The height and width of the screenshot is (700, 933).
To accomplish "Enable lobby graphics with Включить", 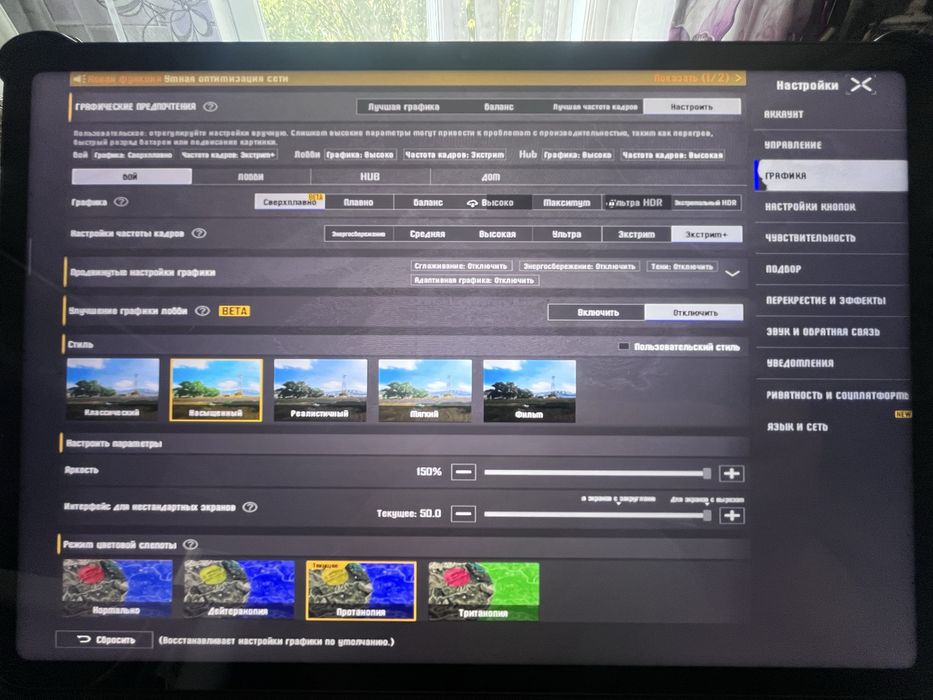I will tap(597, 312).
